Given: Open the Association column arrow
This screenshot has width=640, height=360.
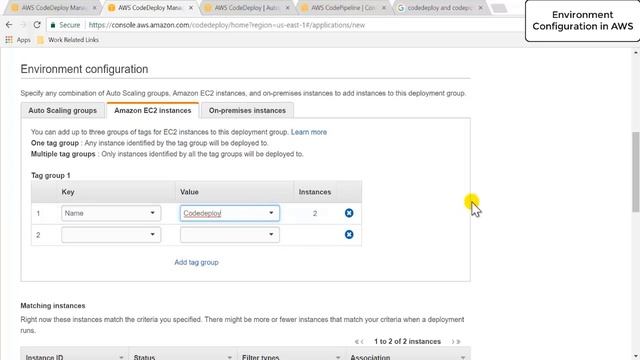Looking at the screenshot, I should (463, 357).
